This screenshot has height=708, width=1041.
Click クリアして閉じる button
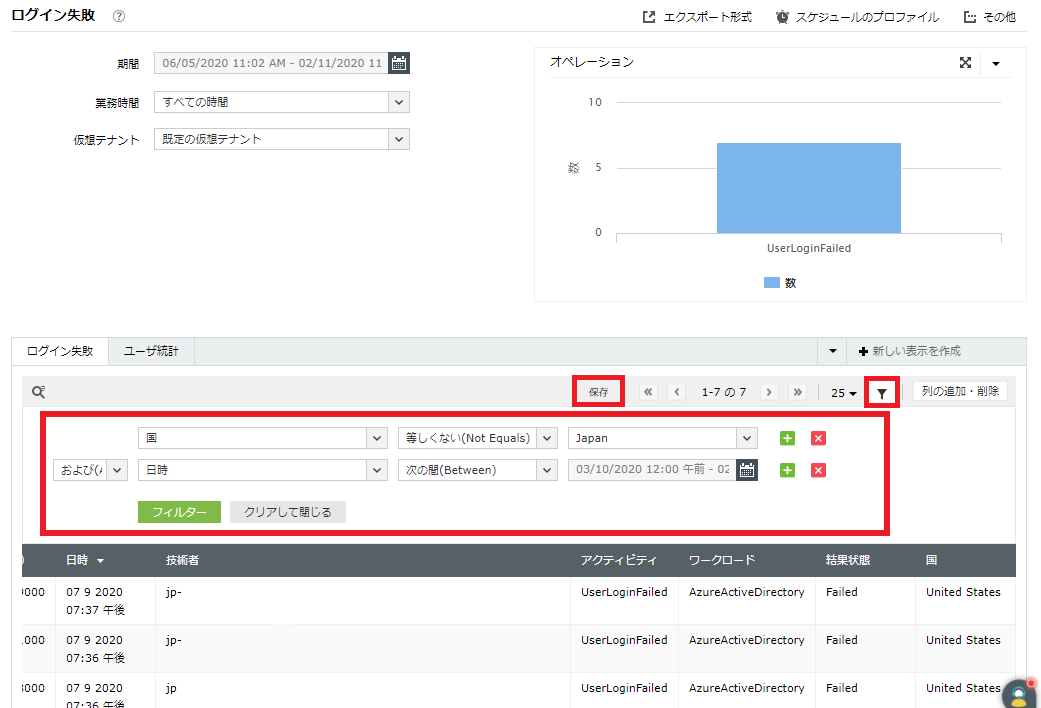pyautogui.click(x=287, y=512)
